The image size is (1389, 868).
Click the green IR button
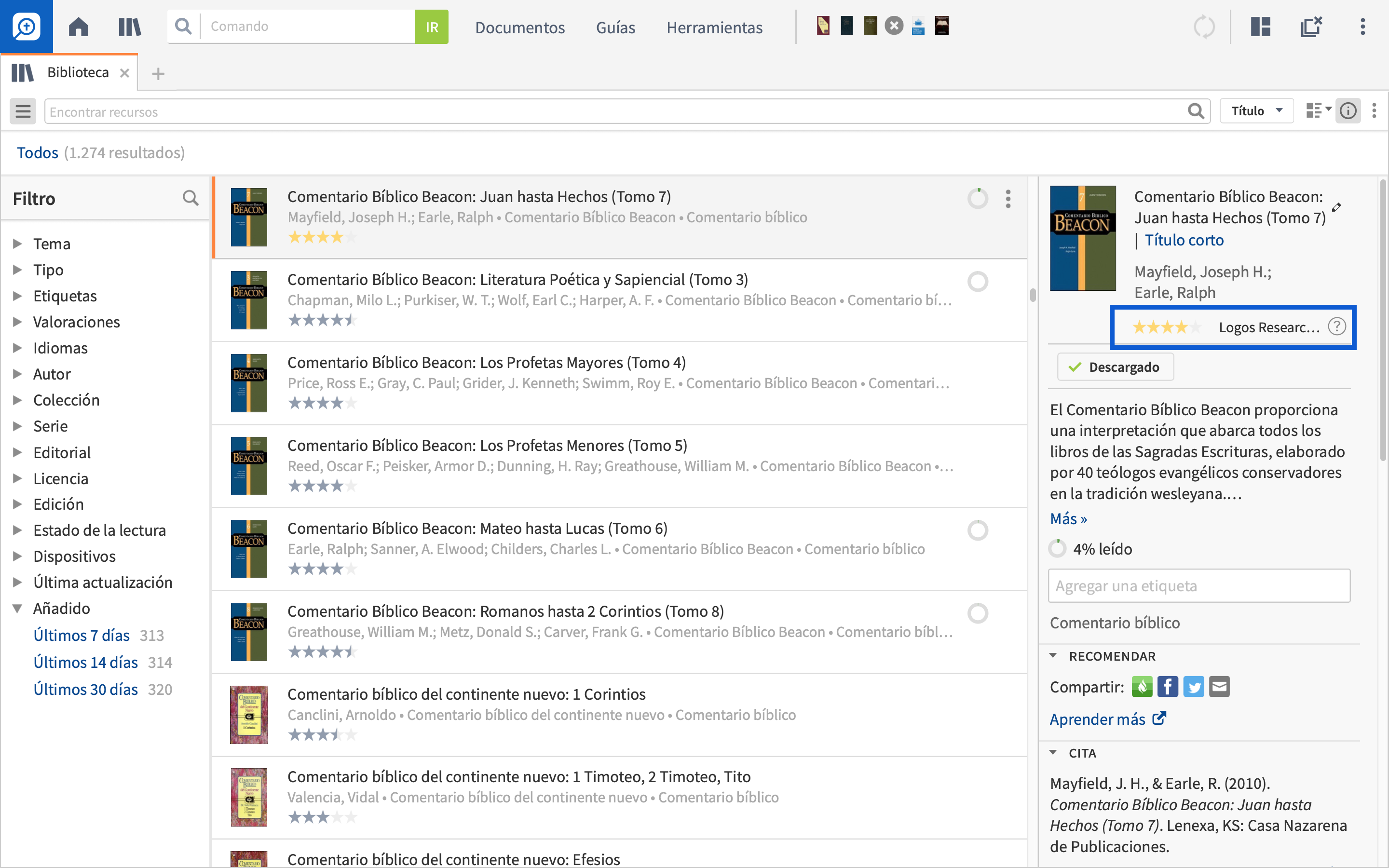[x=432, y=27]
